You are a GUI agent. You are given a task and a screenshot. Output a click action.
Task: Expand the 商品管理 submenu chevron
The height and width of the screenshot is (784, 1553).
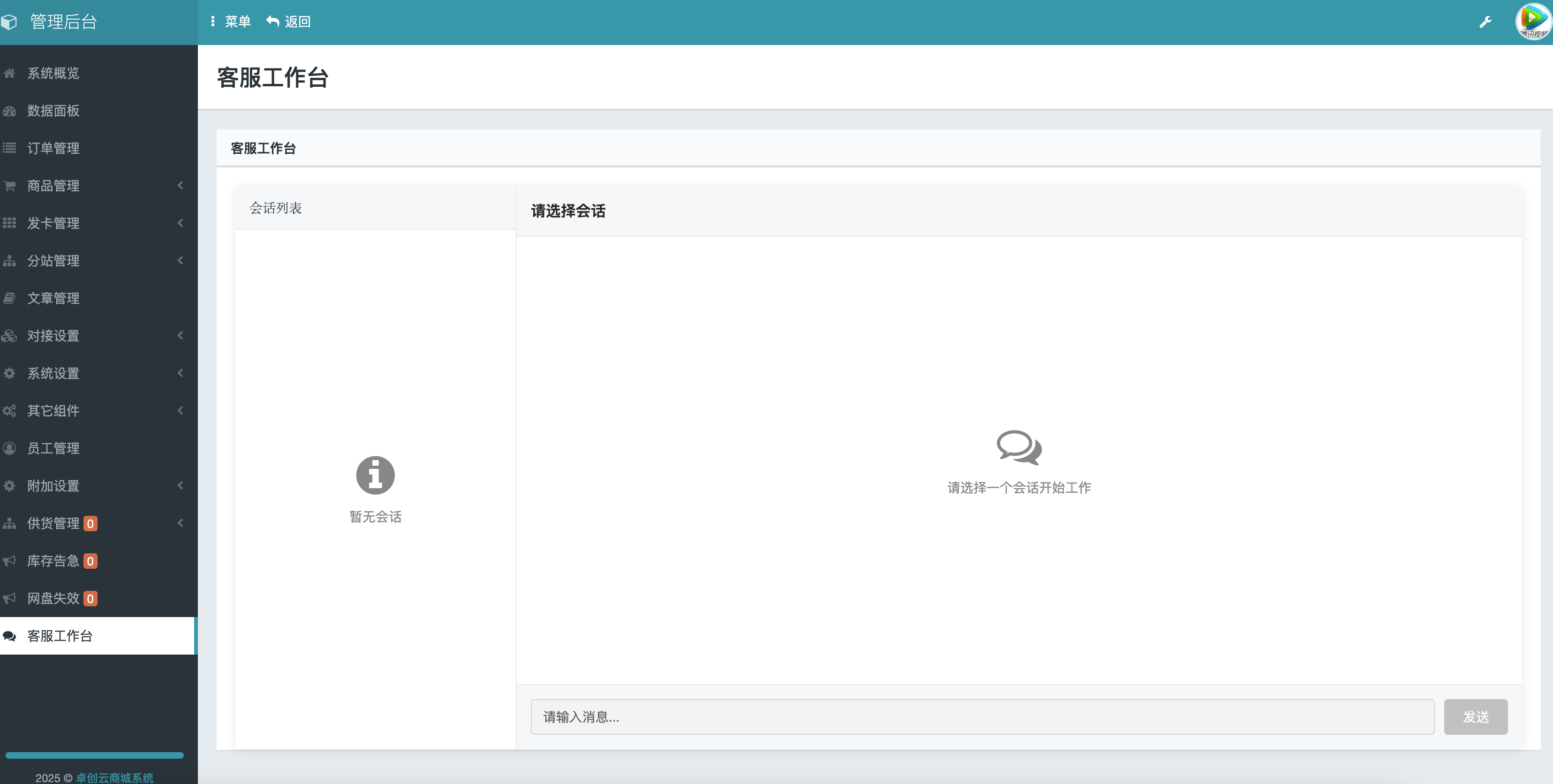(180, 186)
